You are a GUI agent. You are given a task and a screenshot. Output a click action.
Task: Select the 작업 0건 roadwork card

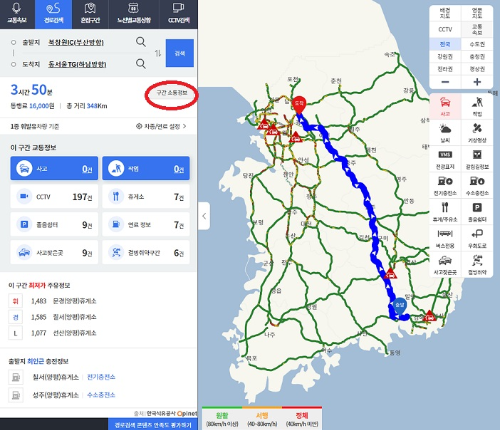tap(146, 168)
